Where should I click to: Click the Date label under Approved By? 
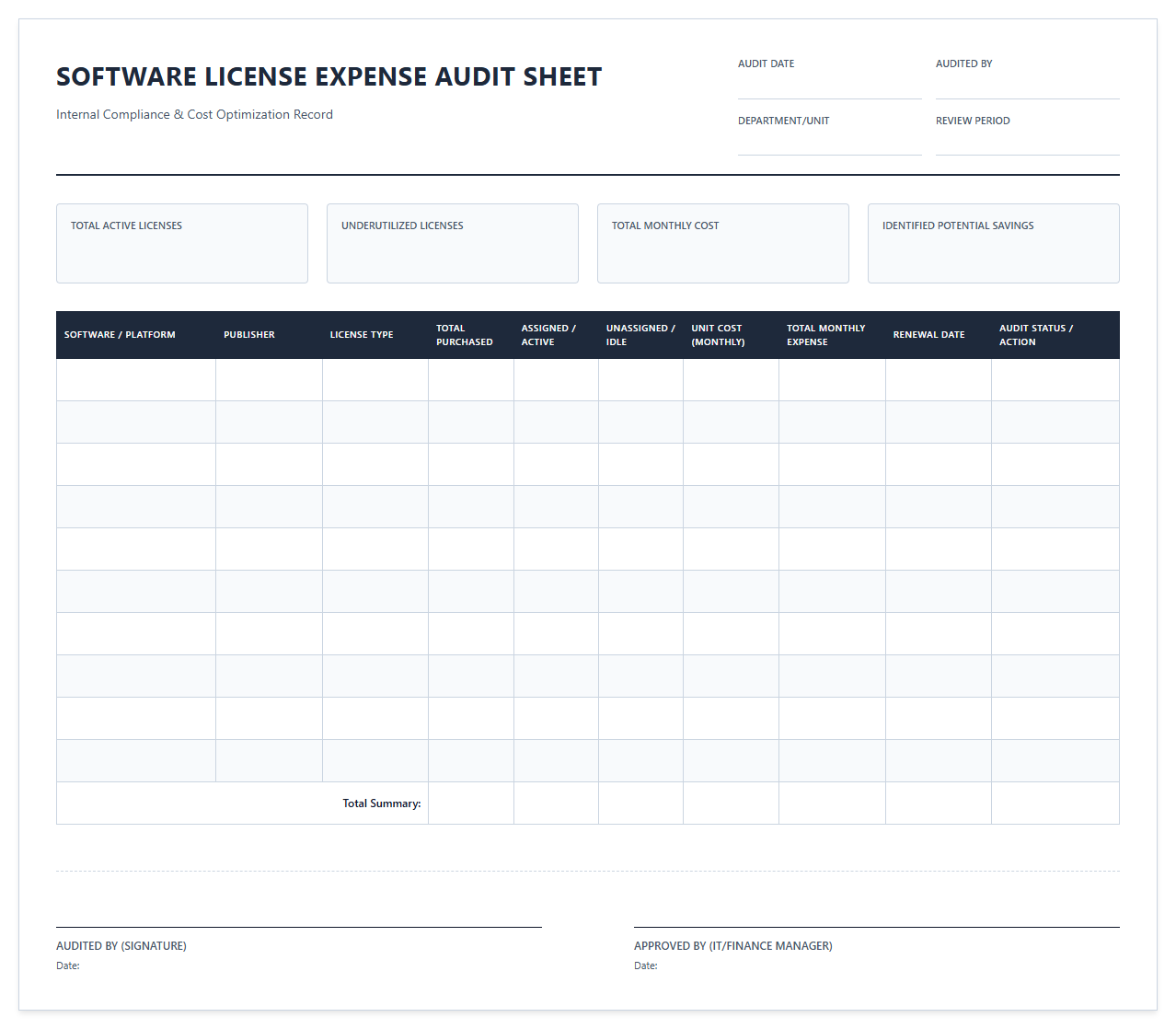(646, 965)
